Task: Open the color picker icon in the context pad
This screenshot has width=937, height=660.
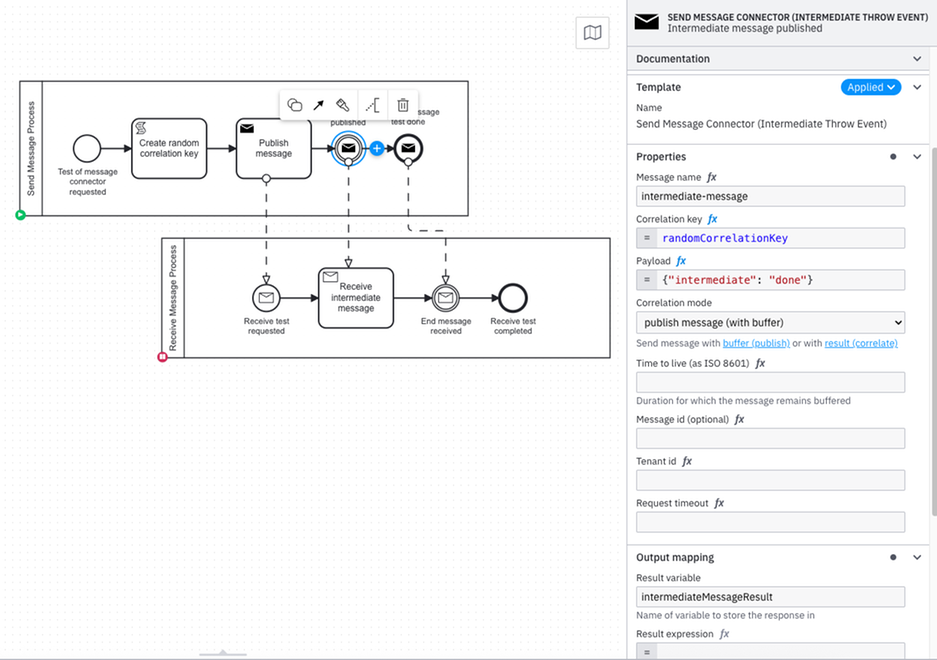Action: point(344,105)
